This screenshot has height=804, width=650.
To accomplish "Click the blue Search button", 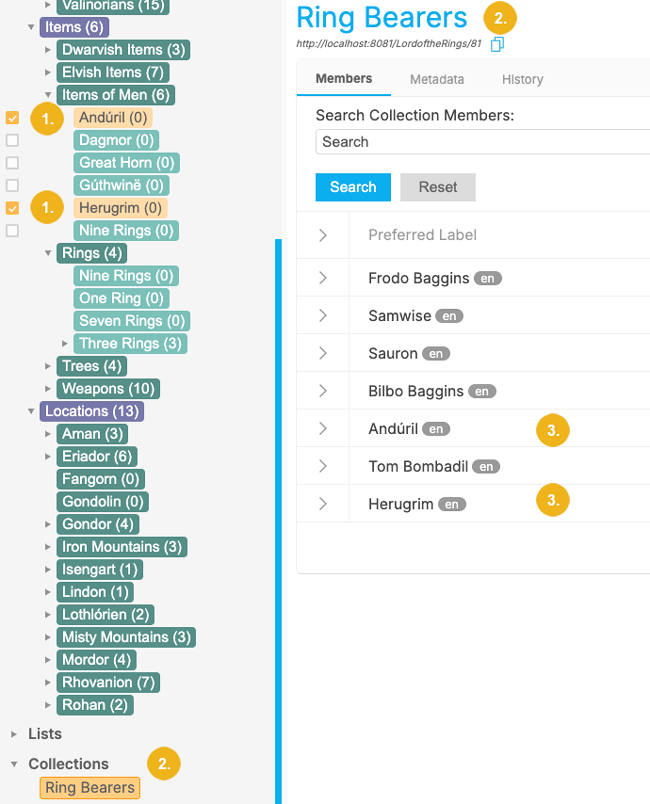I will [353, 187].
